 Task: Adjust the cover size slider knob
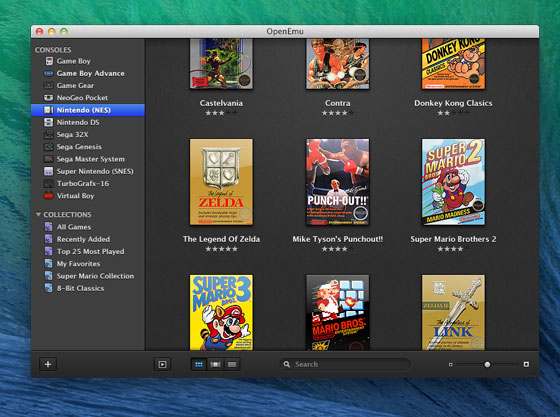point(487,365)
